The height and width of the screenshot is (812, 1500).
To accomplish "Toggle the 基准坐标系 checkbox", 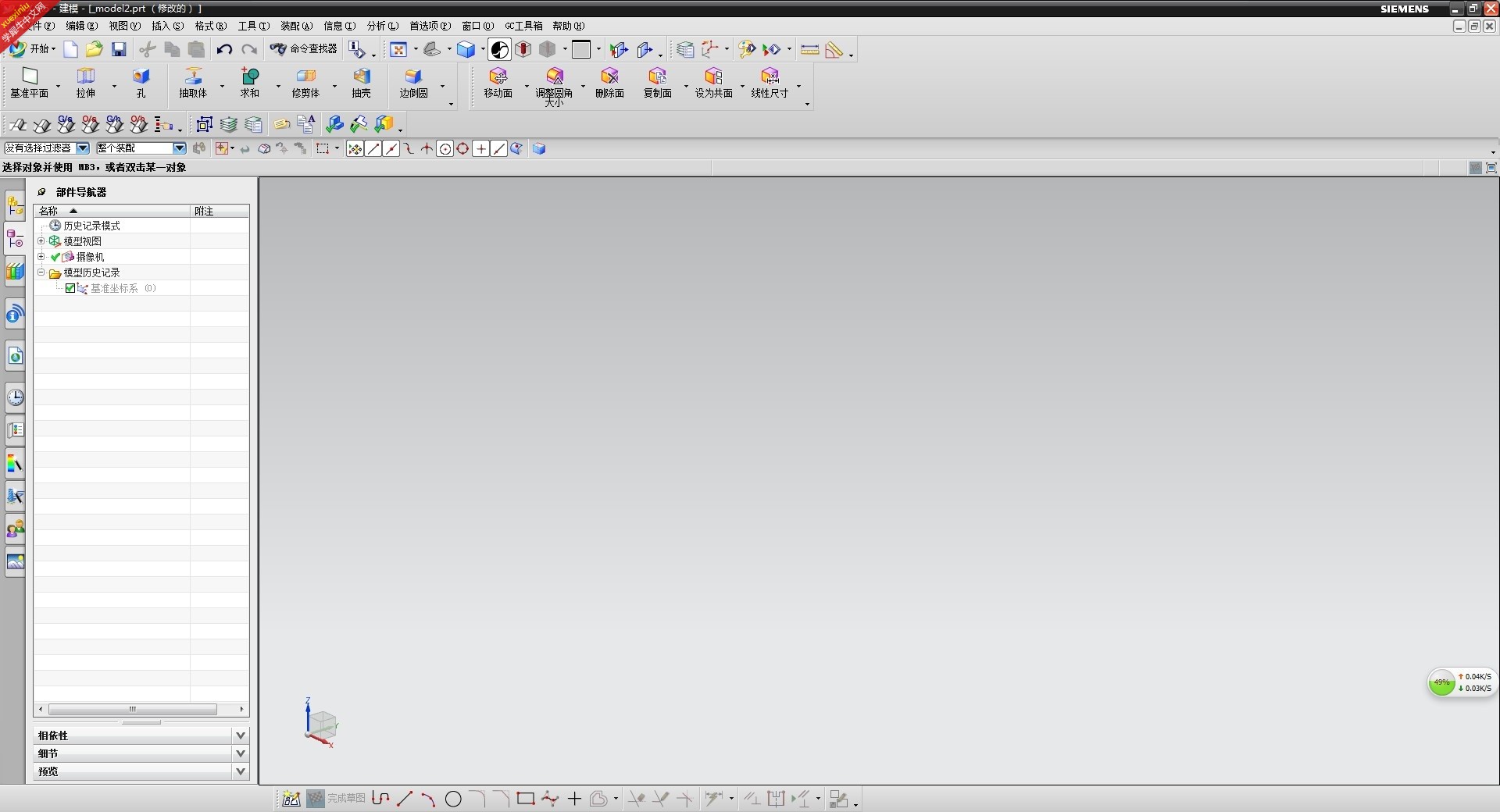I will point(70,288).
